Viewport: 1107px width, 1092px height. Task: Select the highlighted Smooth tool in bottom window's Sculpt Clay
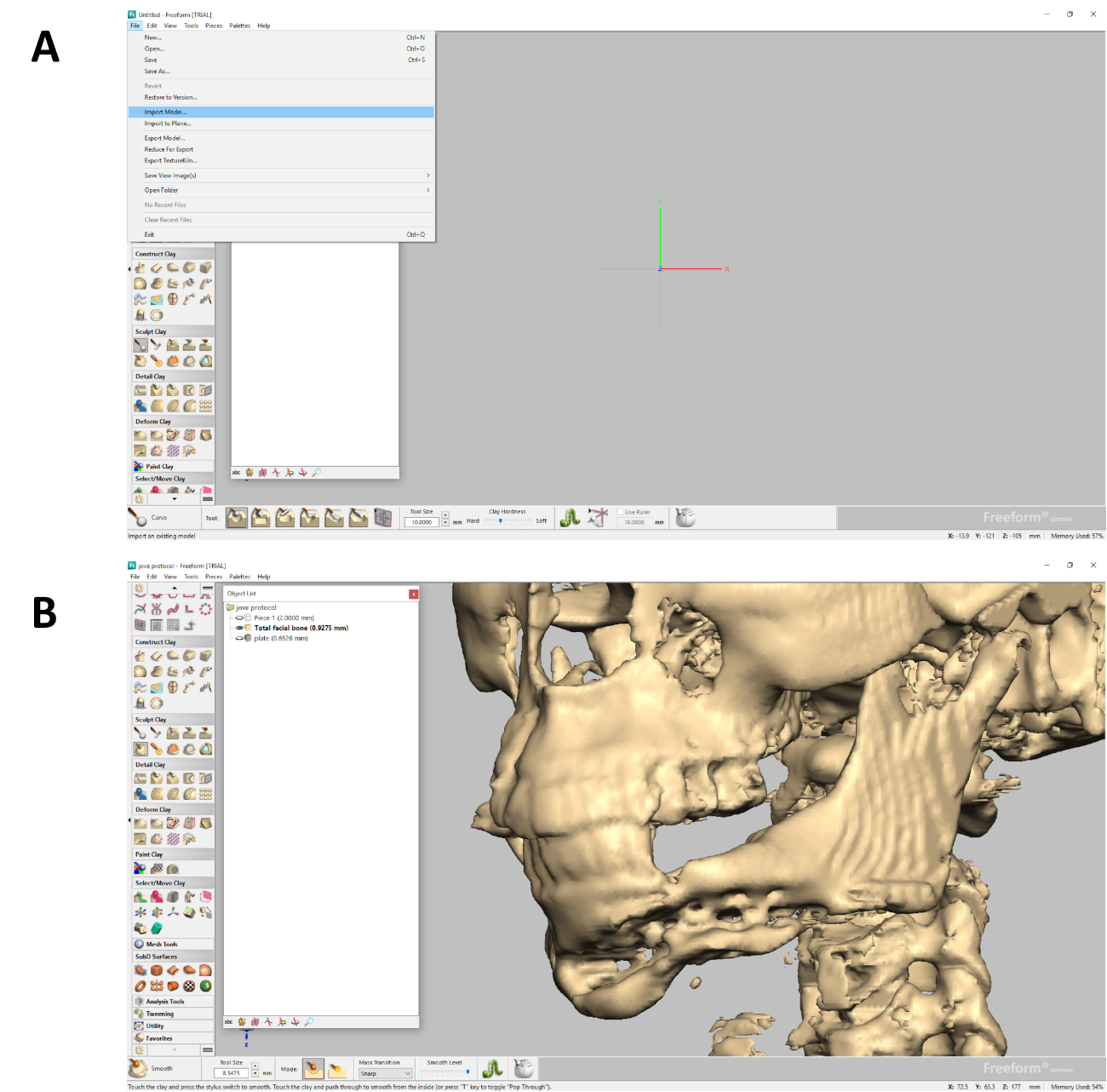pos(141,749)
